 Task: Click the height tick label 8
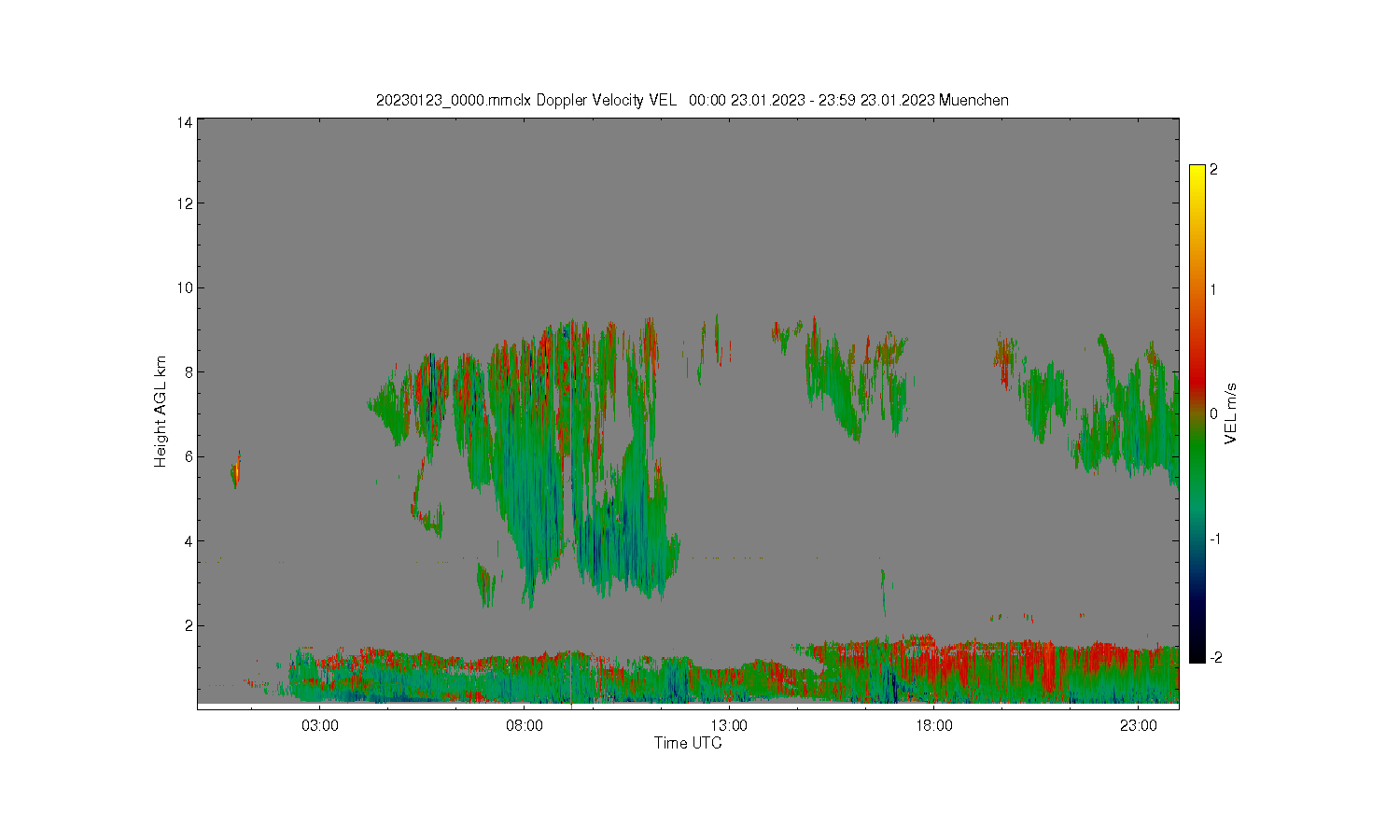[189, 371]
